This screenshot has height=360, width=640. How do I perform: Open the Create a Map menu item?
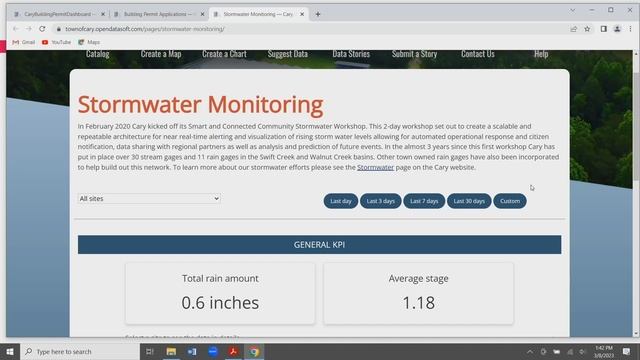click(161, 54)
